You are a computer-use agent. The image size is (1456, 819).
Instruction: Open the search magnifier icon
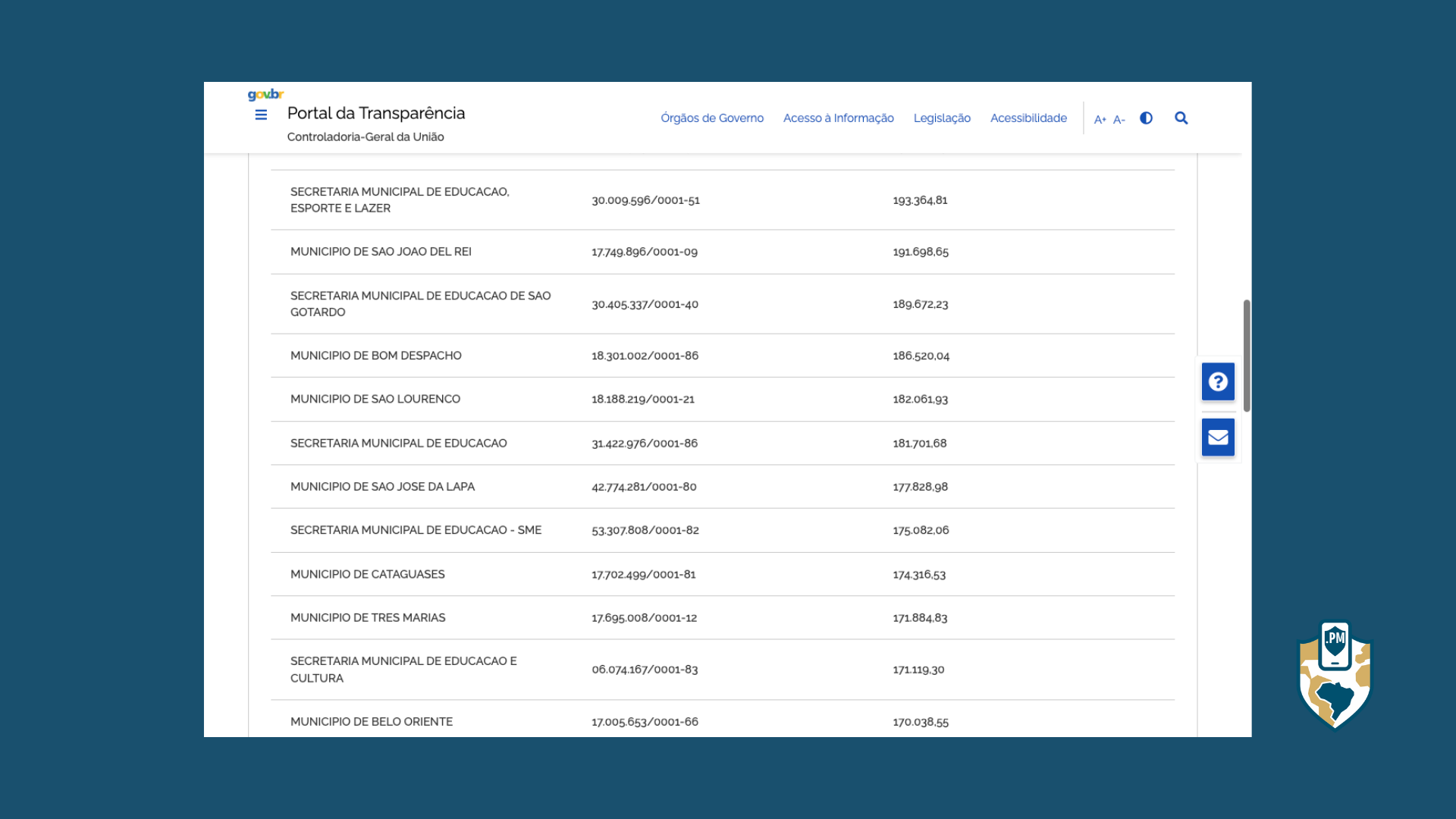[1181, 118]
